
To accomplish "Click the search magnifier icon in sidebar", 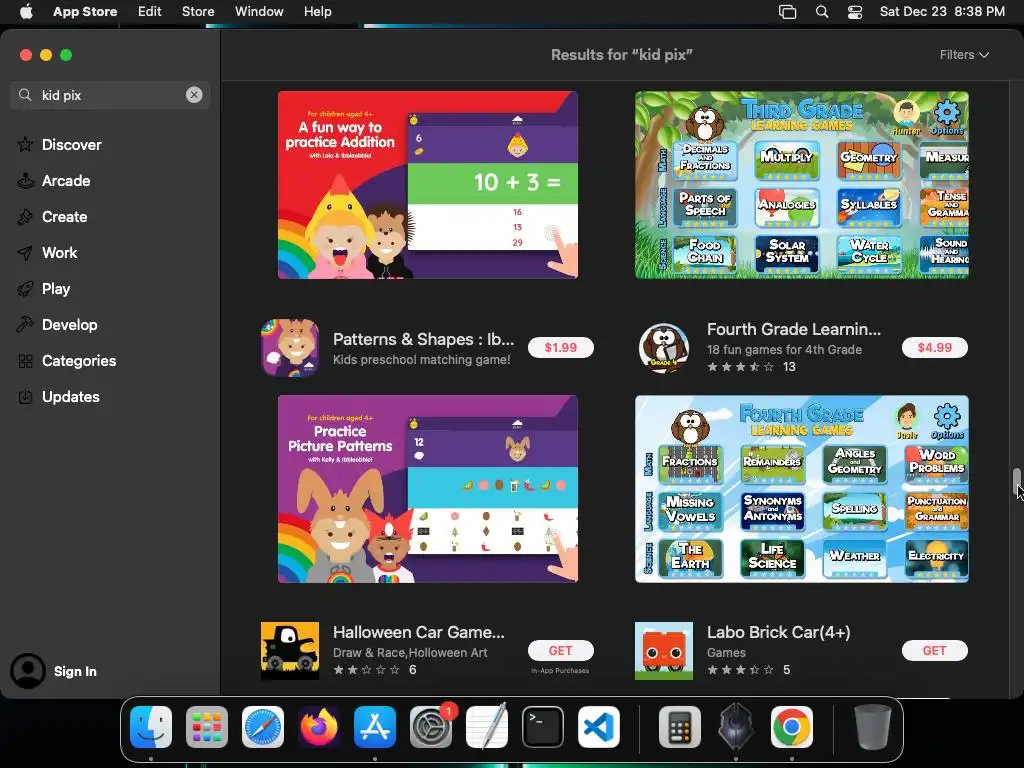I will pyautogui.click(x=25, y=95).
